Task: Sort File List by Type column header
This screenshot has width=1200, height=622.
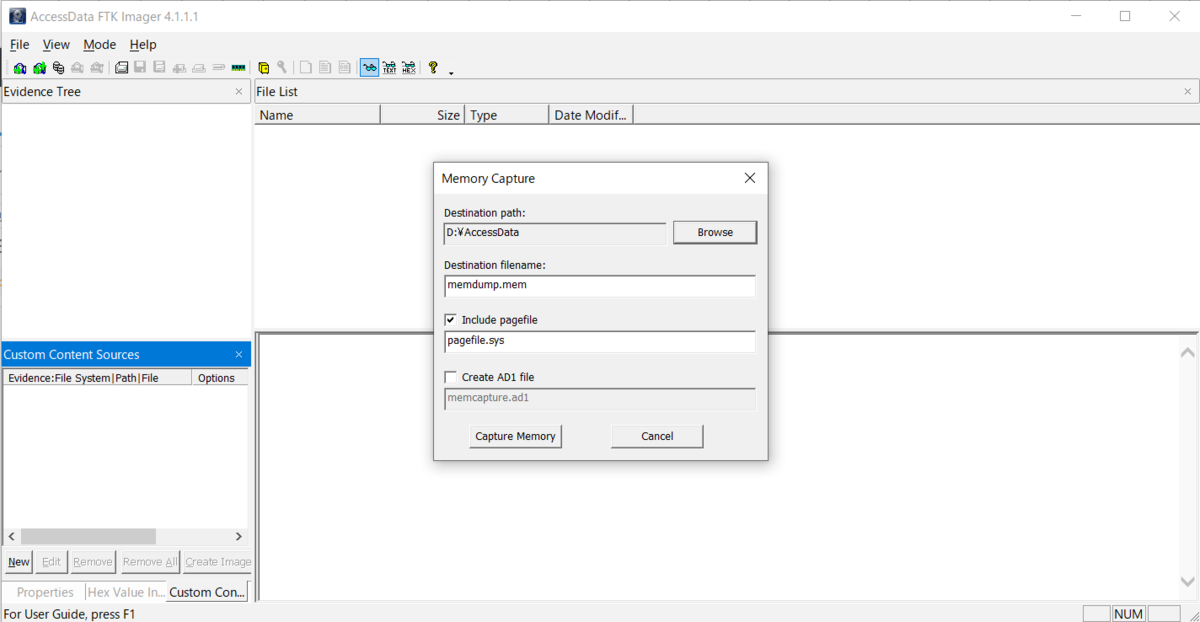Action: click(x=507, y=115)
